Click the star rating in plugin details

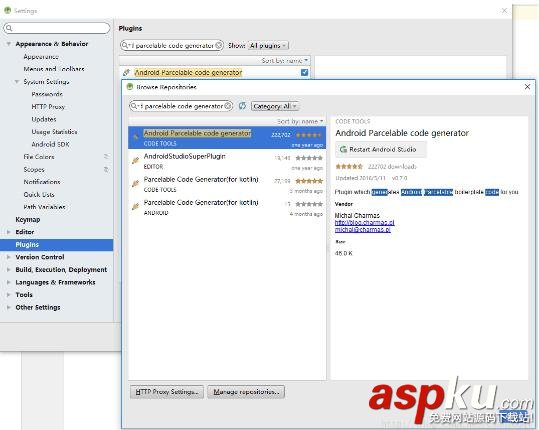point(349,166)
